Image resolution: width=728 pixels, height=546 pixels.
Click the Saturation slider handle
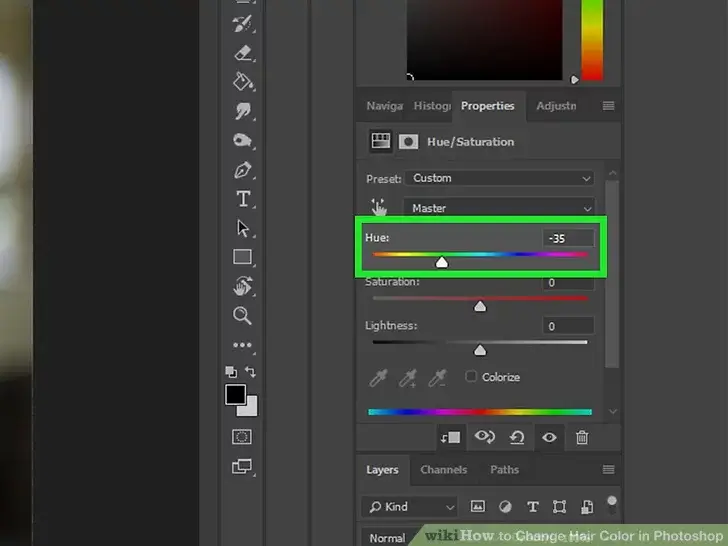click(x=480, y=306)
